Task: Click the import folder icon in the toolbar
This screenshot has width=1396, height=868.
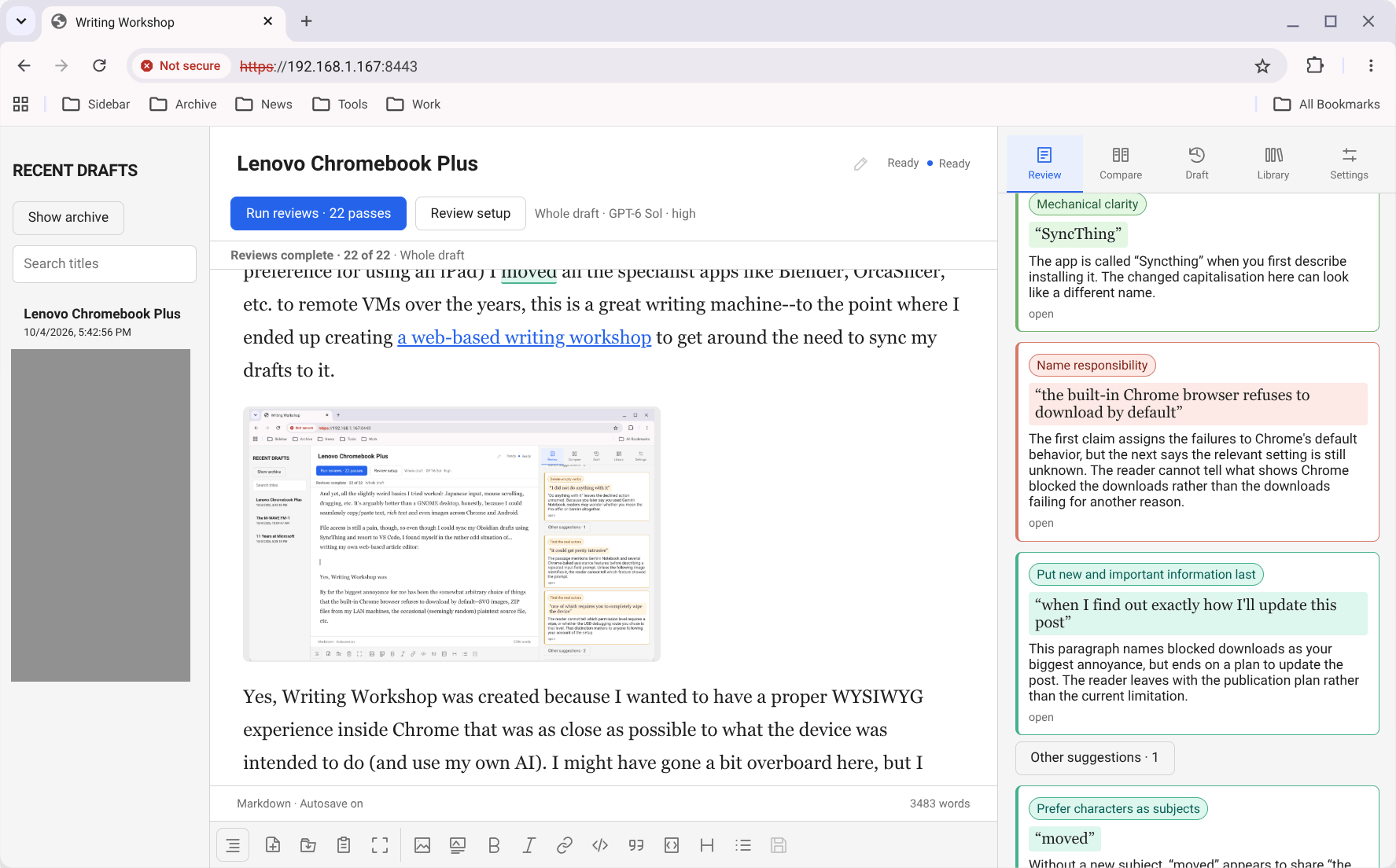Action: [x=308, y=845]
